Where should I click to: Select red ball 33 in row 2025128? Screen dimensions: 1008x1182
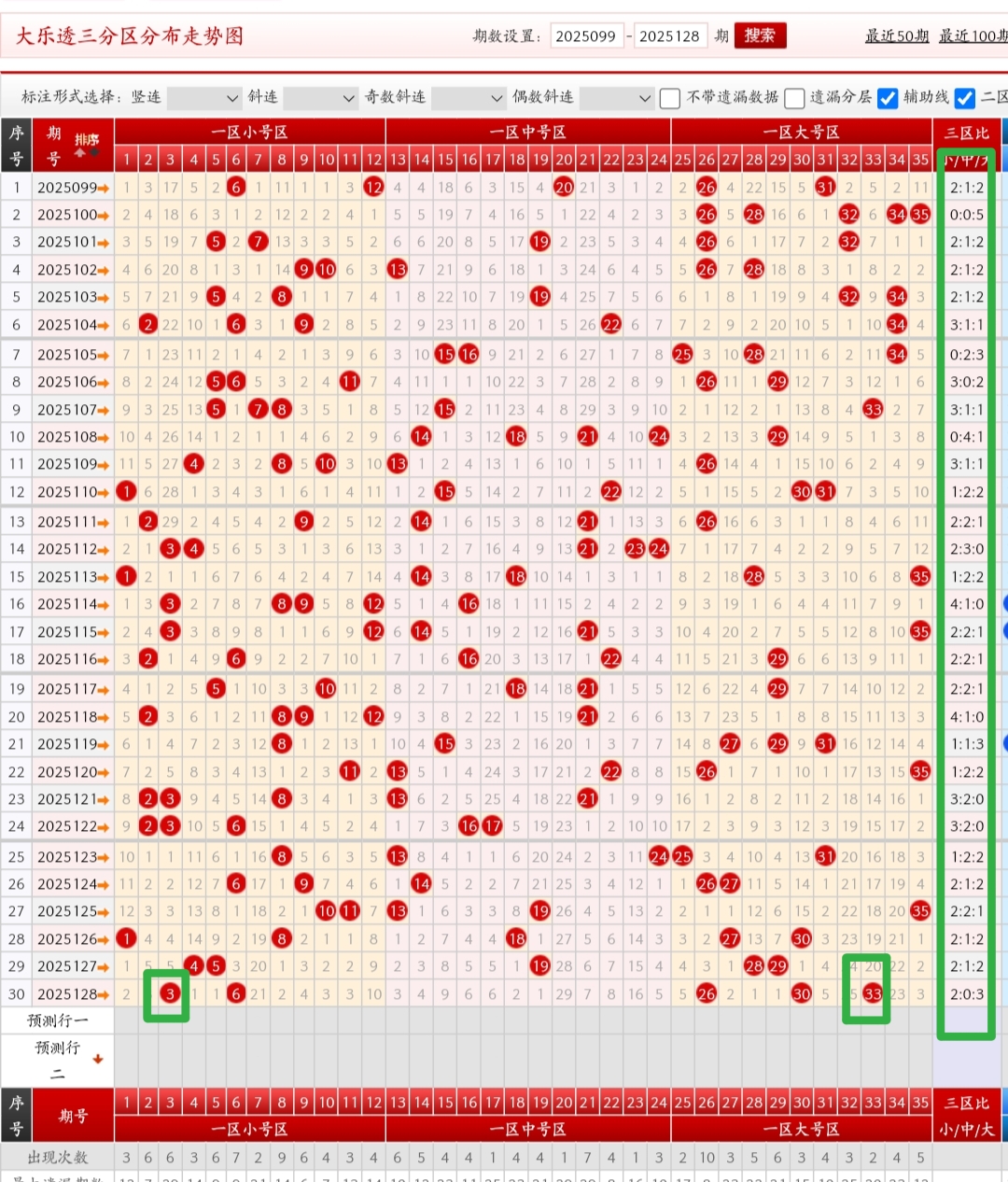point(873,994)
